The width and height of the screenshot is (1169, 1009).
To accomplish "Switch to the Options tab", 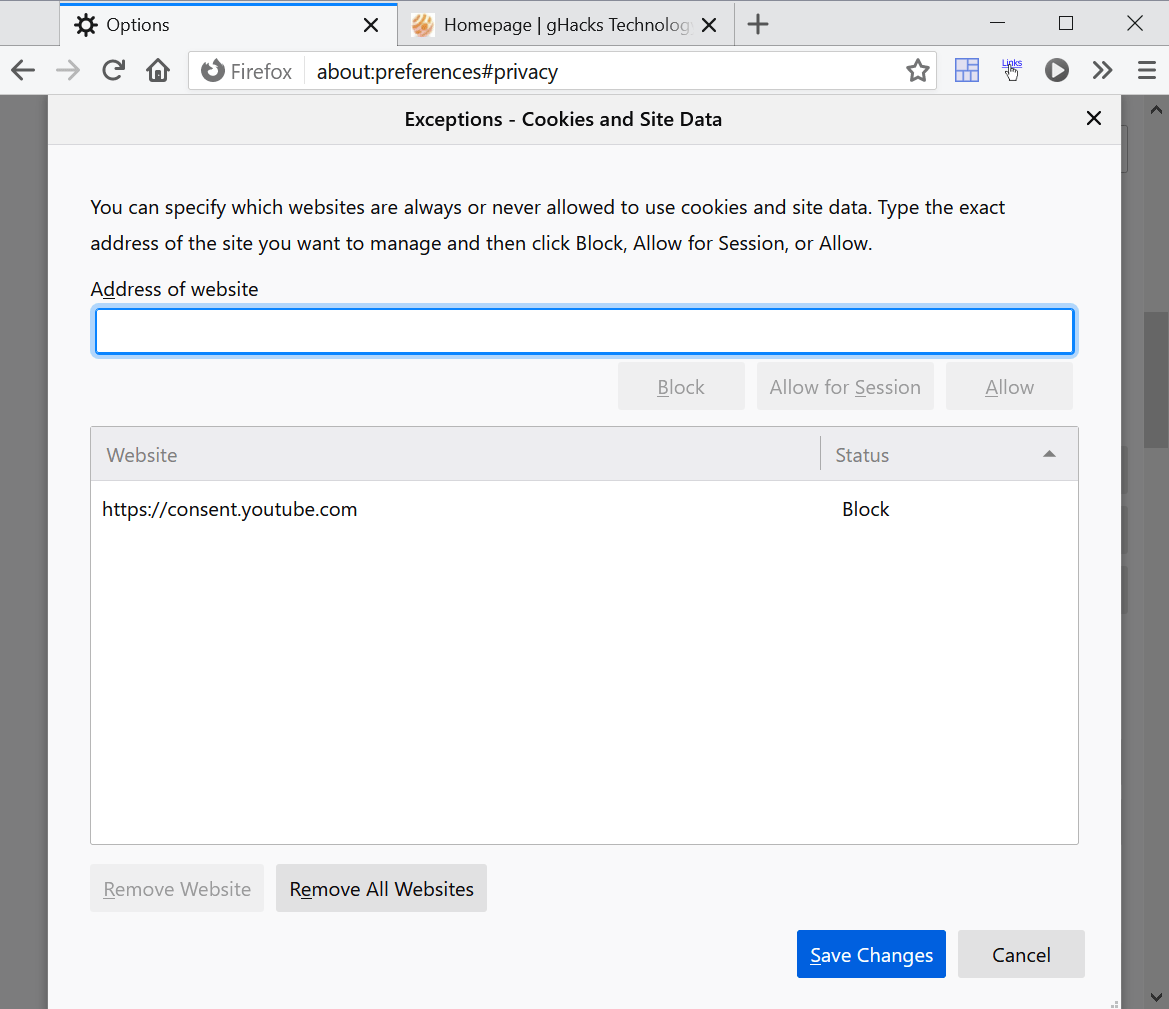I will (200, 24).
